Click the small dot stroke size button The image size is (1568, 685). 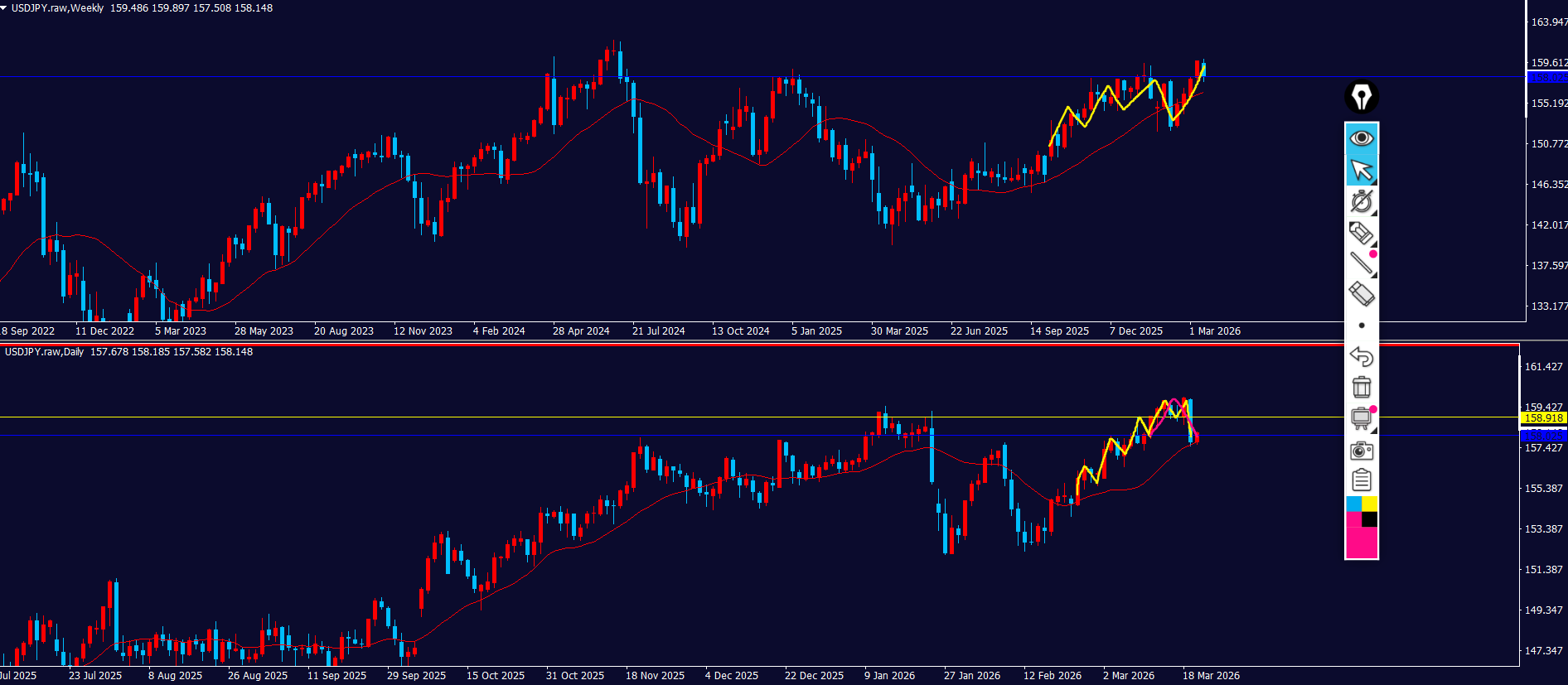click(1361, 326)
